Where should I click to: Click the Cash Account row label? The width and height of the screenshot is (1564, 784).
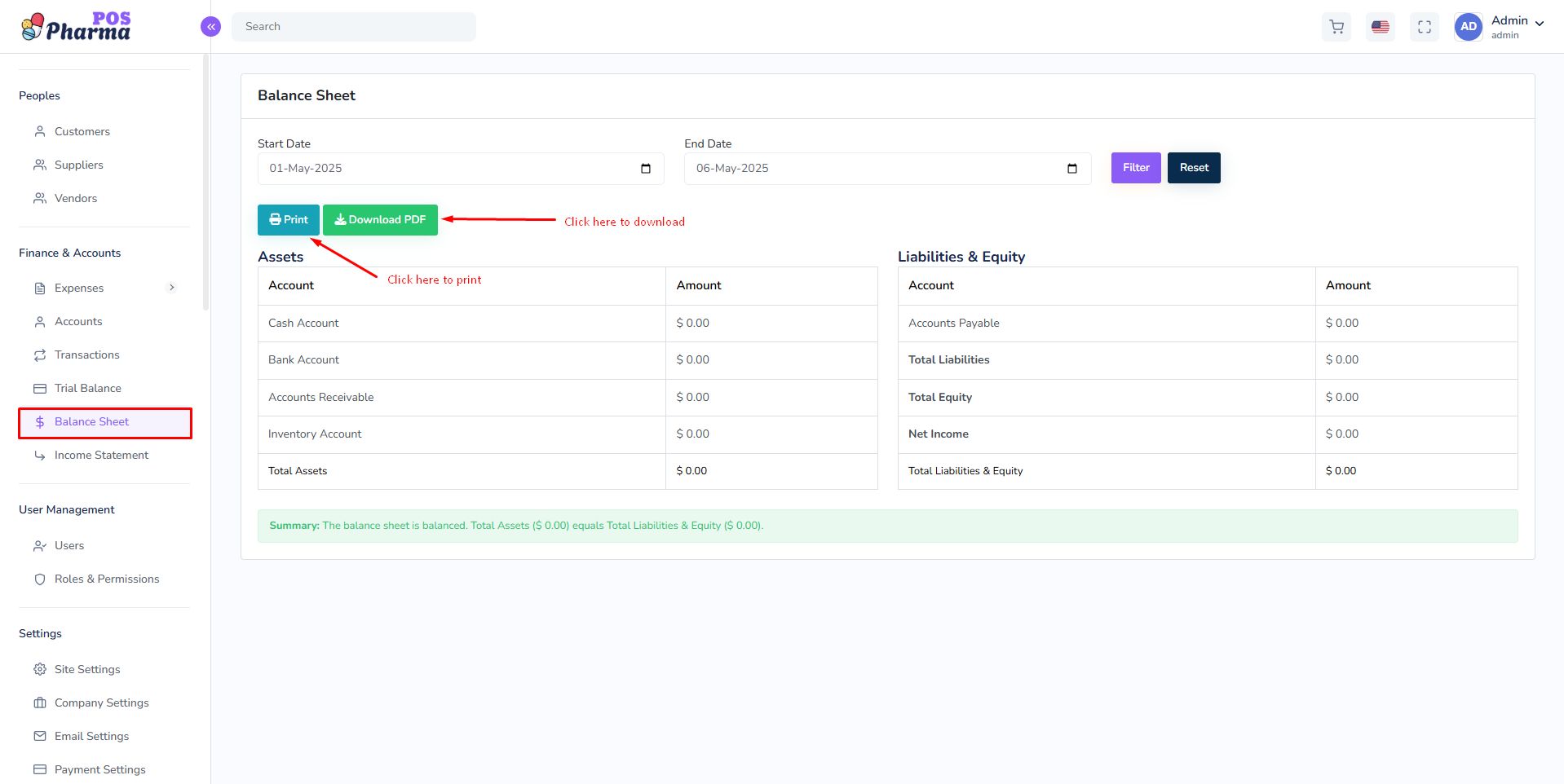(x=303, y=323)
